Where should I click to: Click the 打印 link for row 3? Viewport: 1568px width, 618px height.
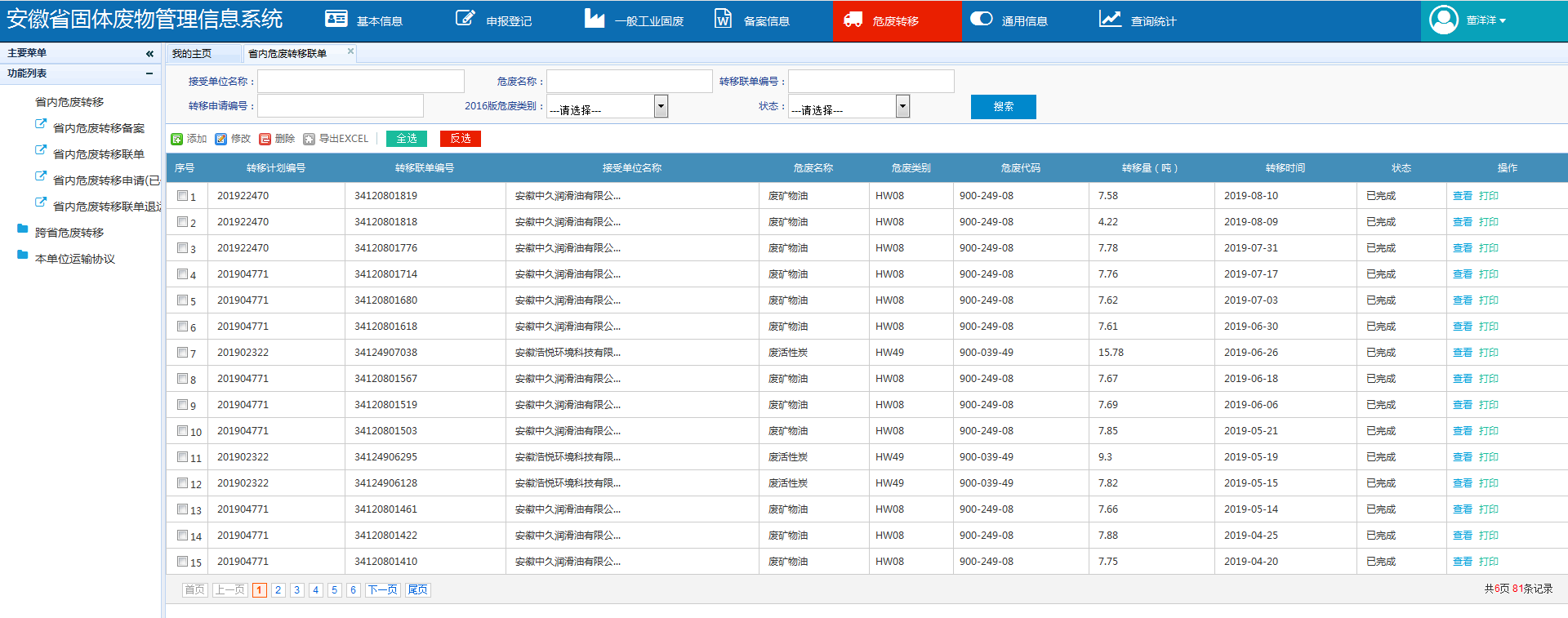1488,248
